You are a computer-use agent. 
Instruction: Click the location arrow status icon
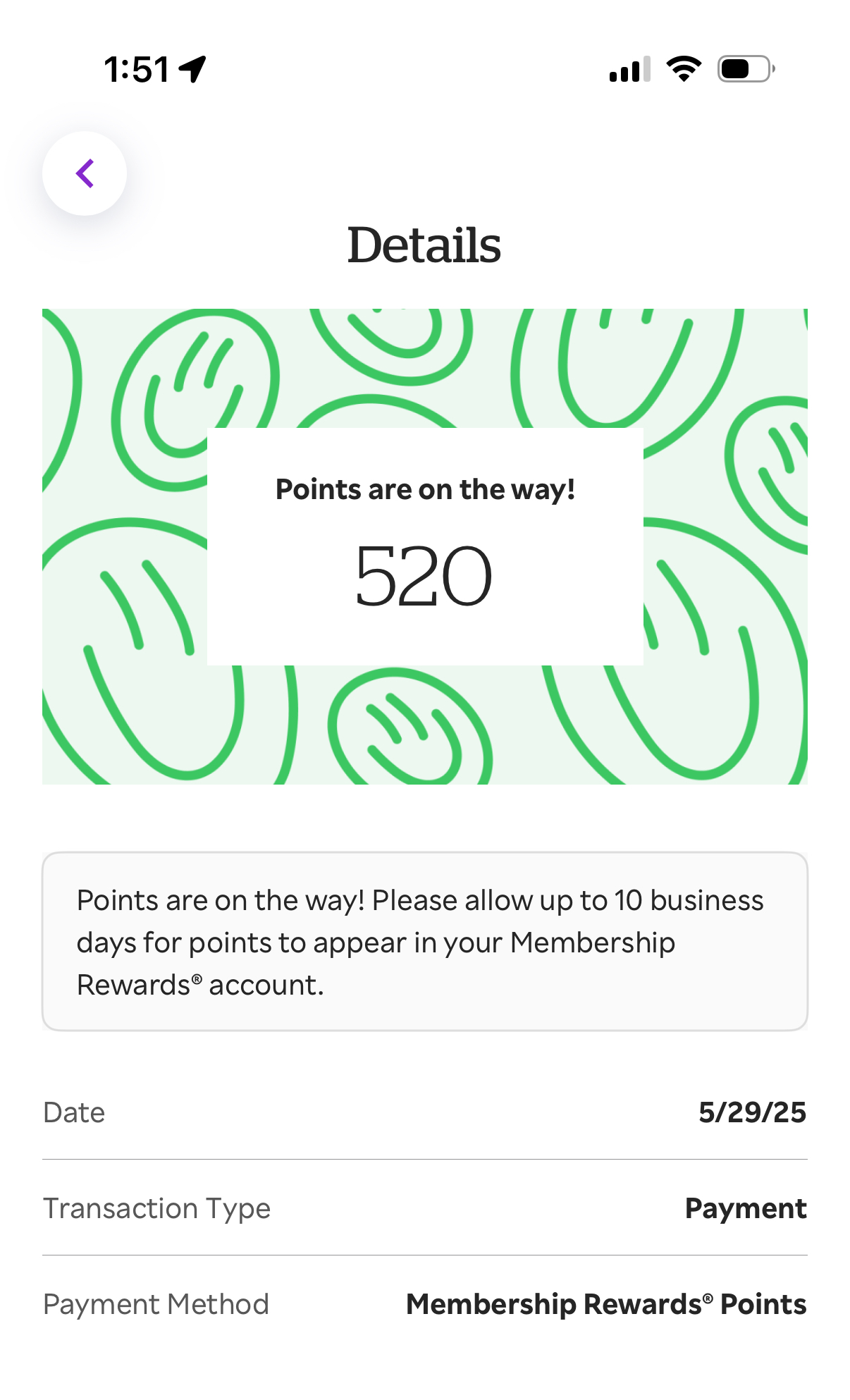coord(192,69)
